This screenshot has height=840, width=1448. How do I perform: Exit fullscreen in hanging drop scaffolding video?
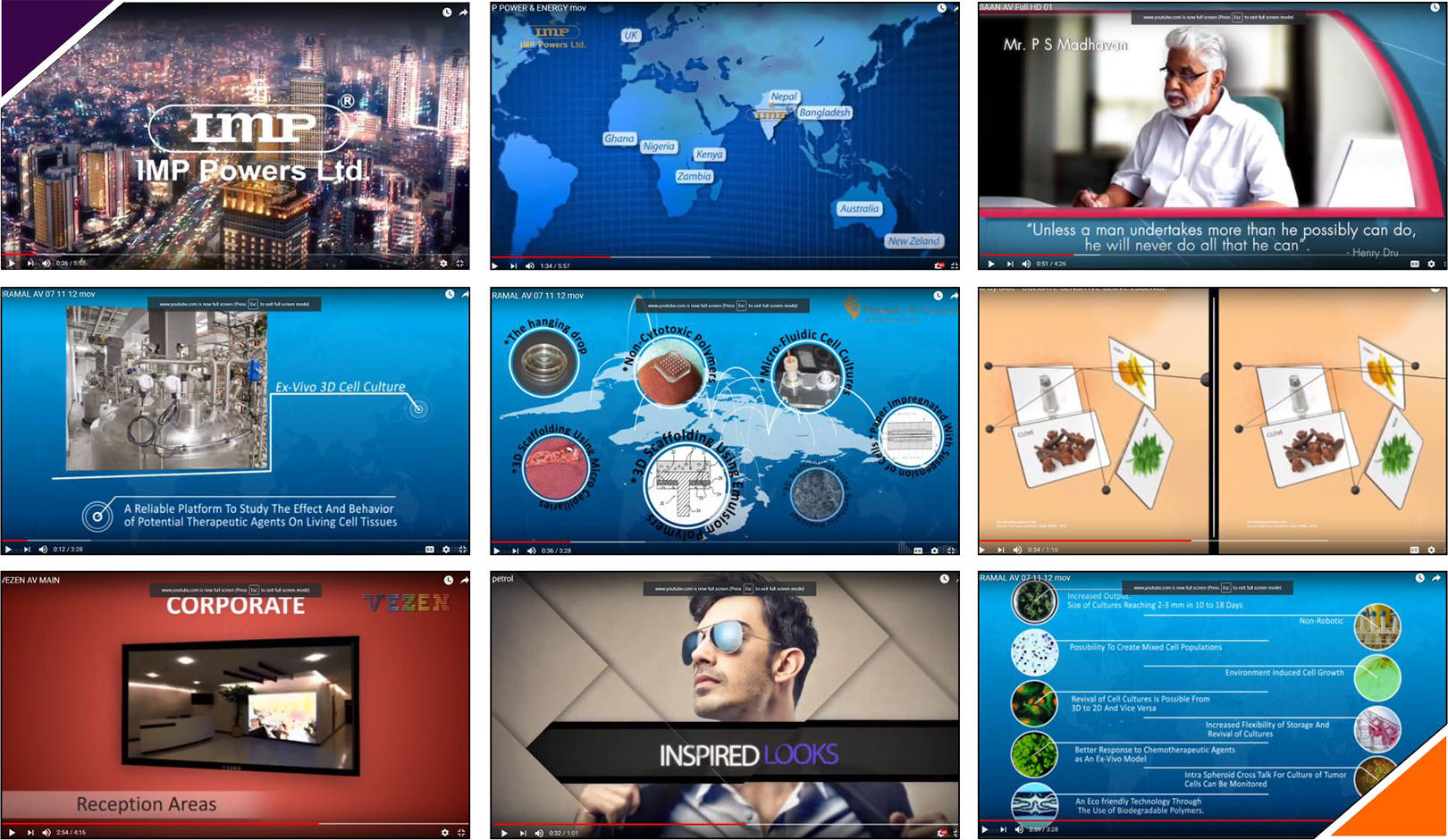951,550
